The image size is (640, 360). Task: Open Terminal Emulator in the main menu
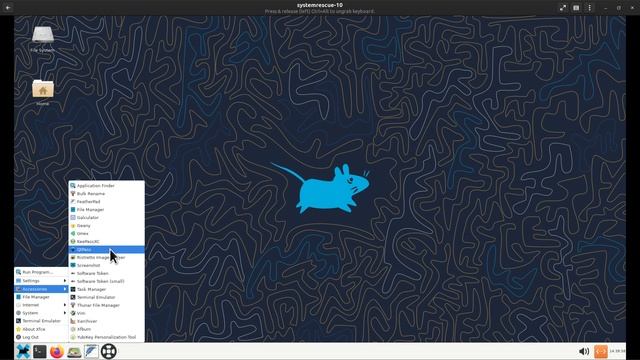(41, 321)
